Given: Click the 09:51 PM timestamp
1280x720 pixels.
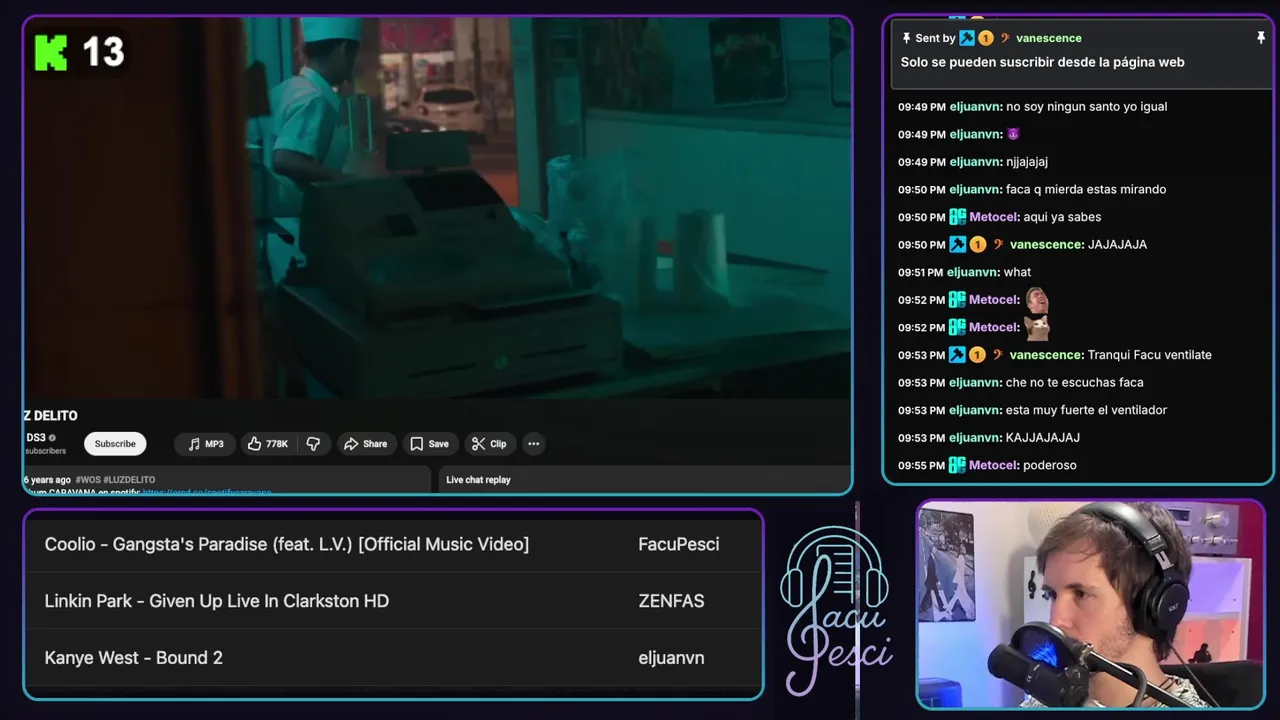Looking at the screenshot, I should [x=920, y=272].
